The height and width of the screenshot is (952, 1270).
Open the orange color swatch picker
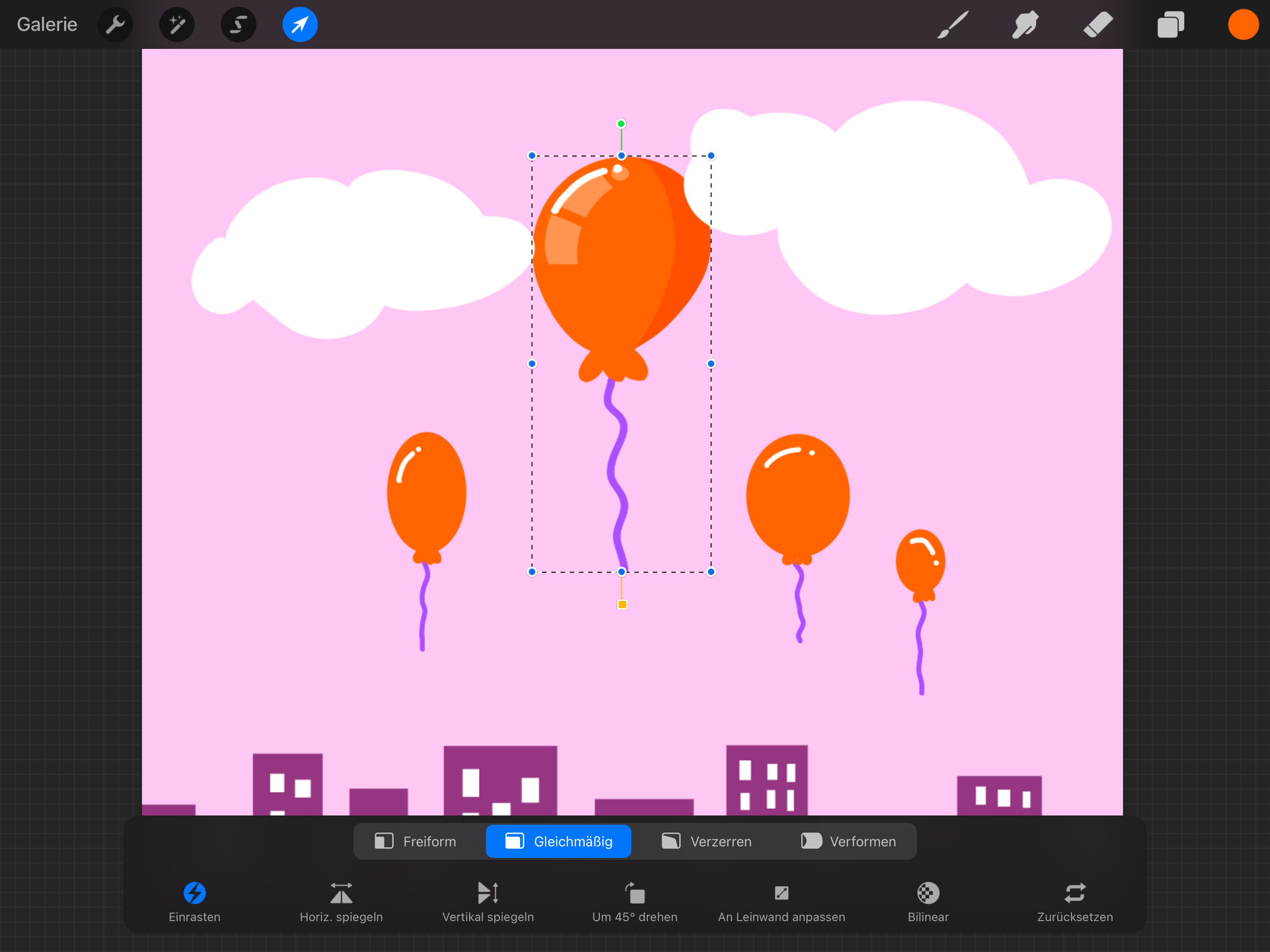coord(1243,24)
